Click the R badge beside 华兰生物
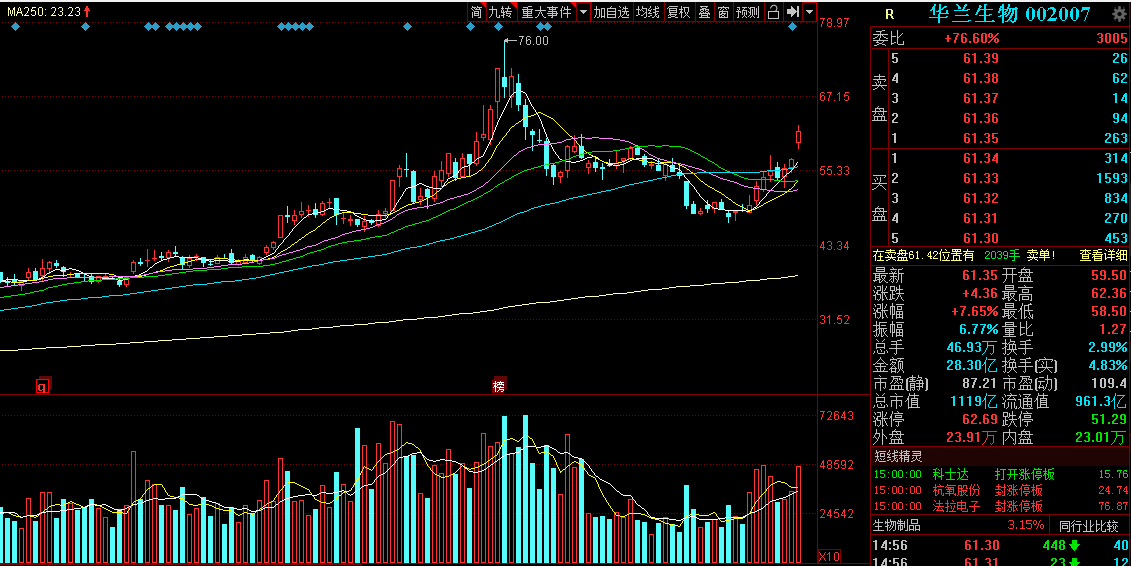1131x566 pixels. (x=889, y=14)
